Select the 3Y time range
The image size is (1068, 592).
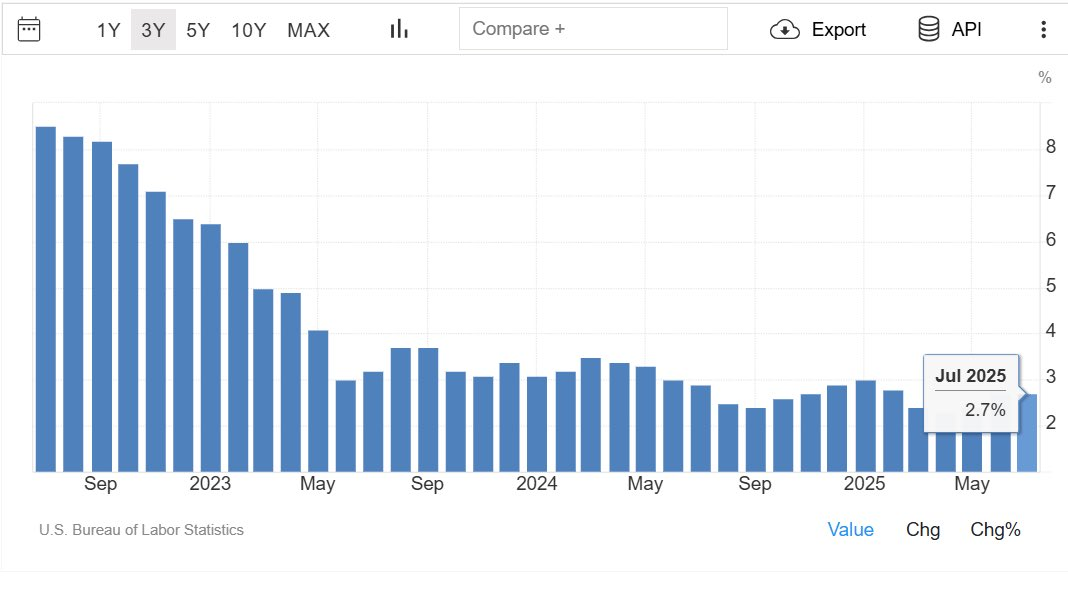tap(153, 30)
